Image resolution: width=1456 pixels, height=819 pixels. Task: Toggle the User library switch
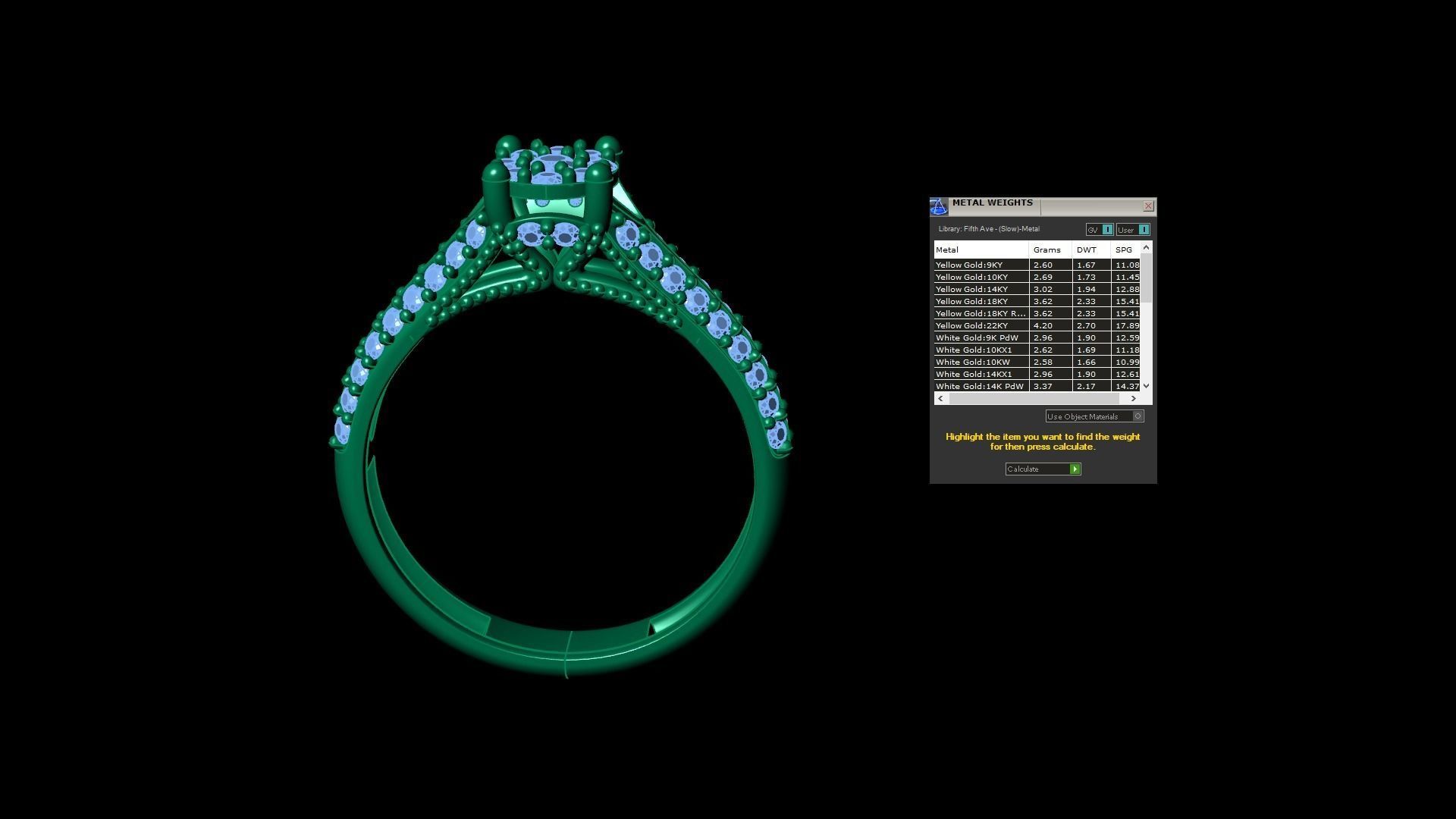pos(1133,230)
